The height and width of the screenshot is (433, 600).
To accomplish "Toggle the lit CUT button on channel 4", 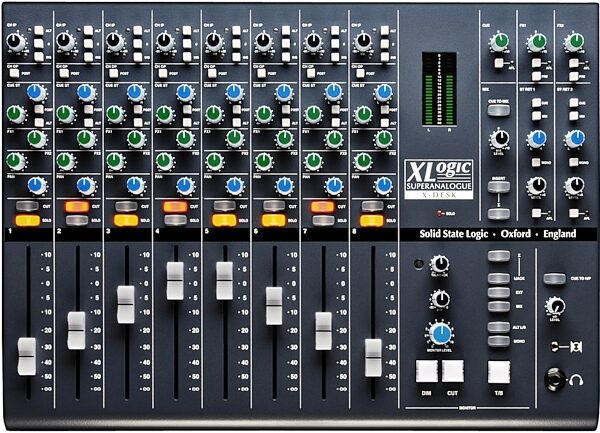I will tap(175, 207).
